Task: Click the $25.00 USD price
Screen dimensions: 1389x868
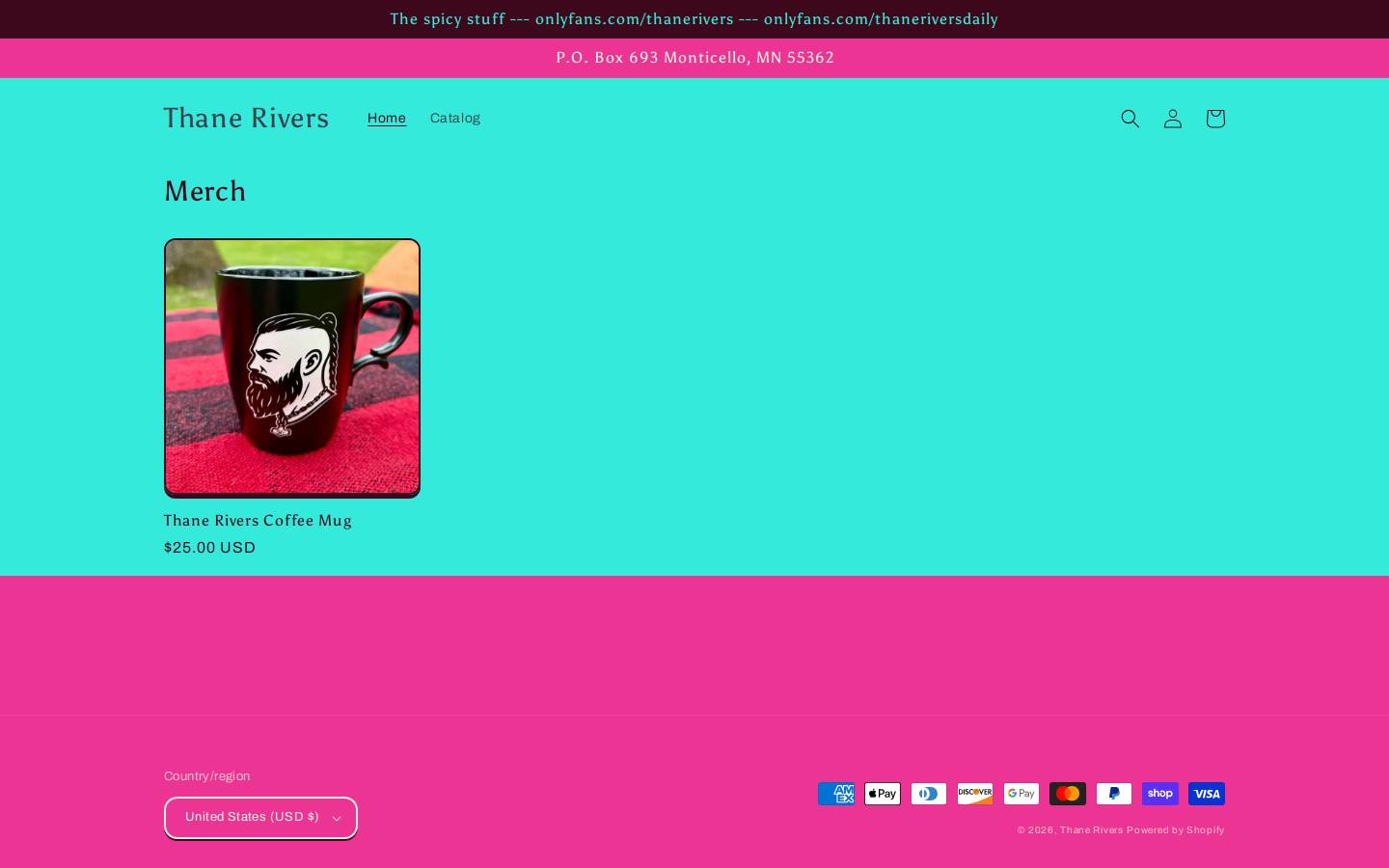Action: click(x=209, y=548)
